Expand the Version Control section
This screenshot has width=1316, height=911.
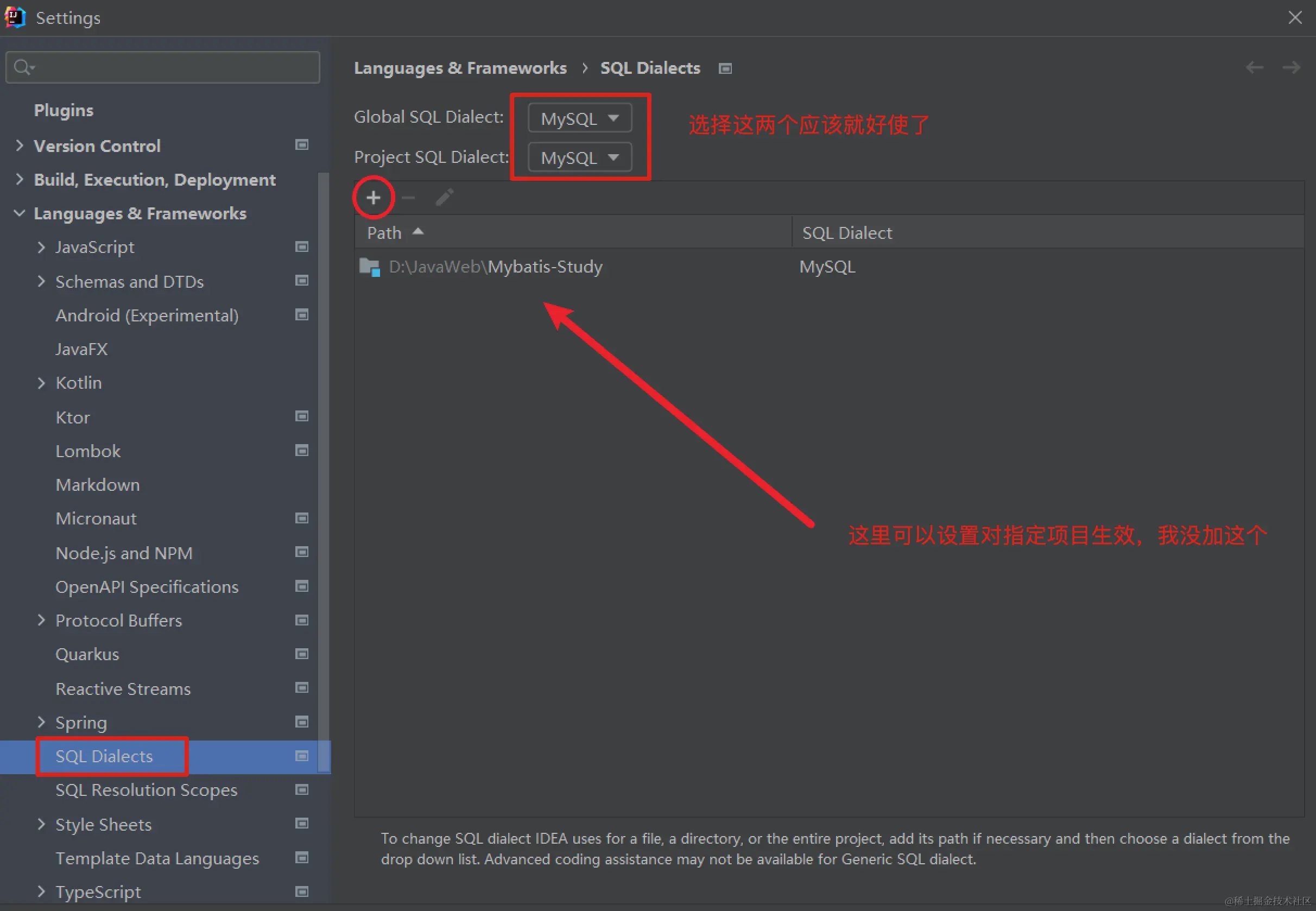point(20,145)
